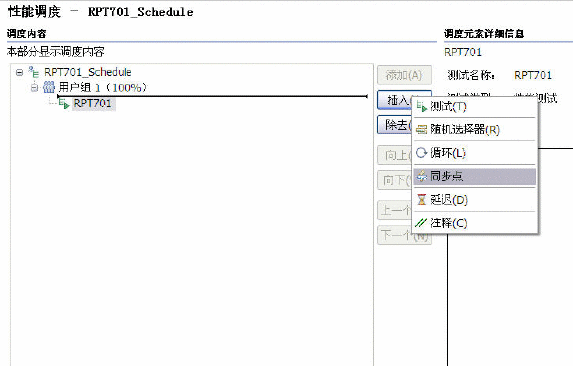Viewport: 573px width, 366px height.
Task: Click the 性能调度 - RPT701_Schedule title
Action: click(x=100, y=12)
